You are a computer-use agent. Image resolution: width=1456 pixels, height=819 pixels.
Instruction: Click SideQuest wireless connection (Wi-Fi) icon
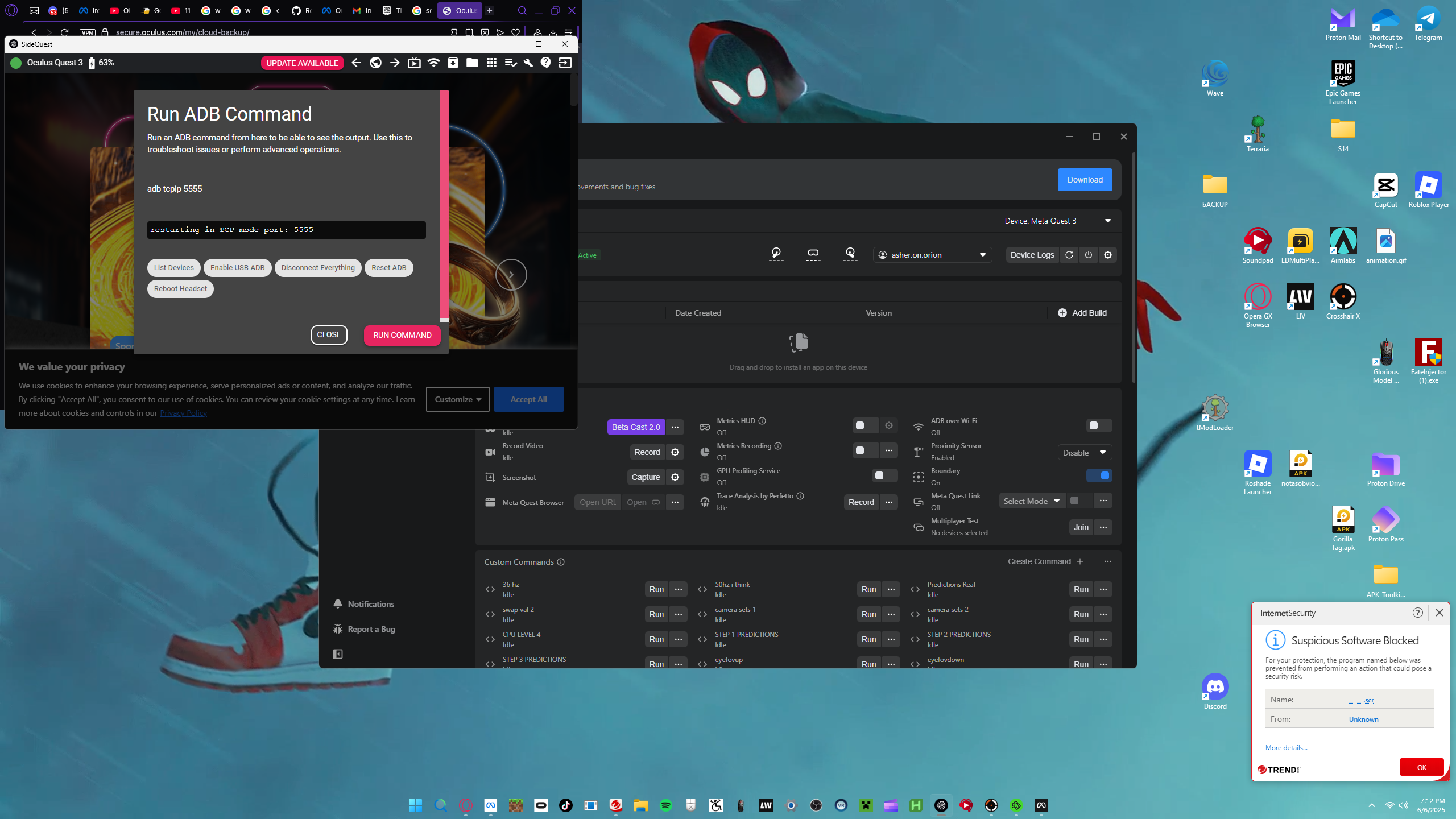pos(433,63)
